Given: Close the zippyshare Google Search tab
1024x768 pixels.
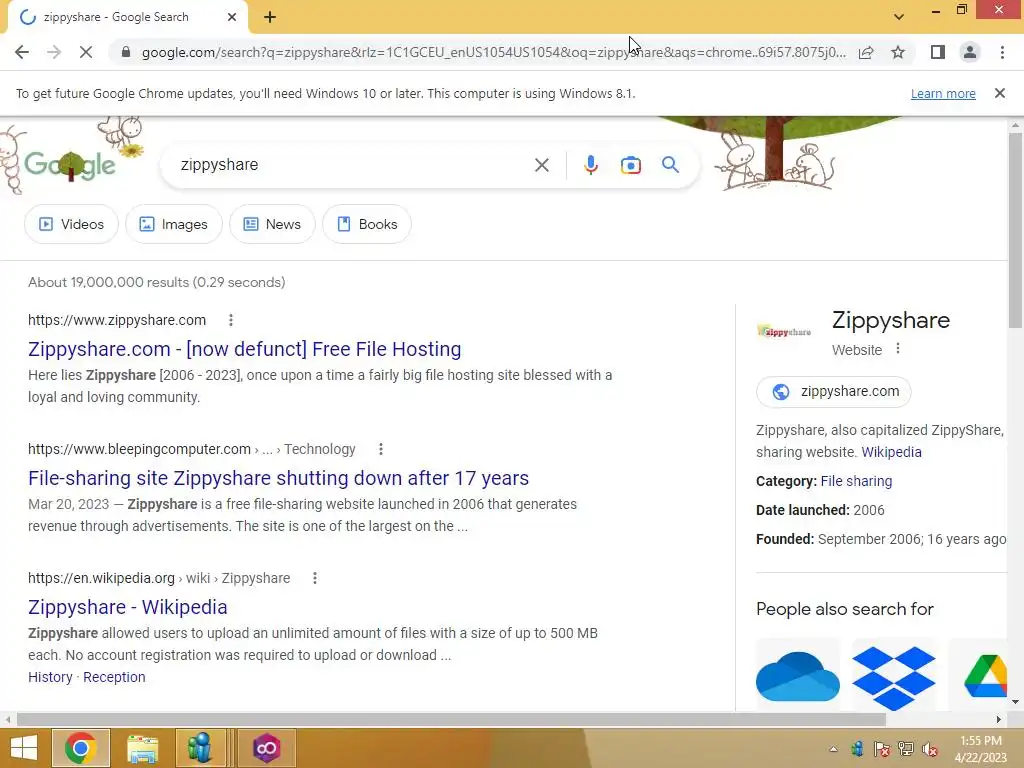Looking at the screenshot, I should (x=232, y=18).
